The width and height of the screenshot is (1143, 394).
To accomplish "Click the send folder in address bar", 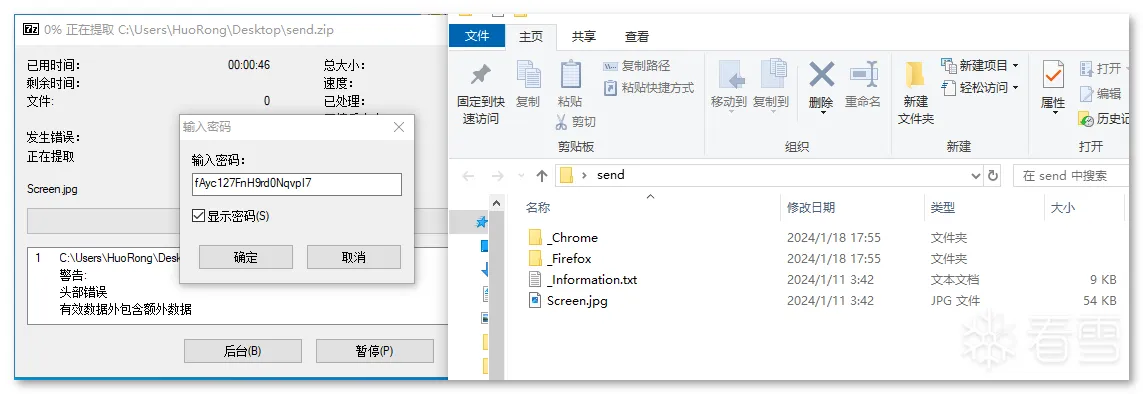I will [x=611, y=175].
